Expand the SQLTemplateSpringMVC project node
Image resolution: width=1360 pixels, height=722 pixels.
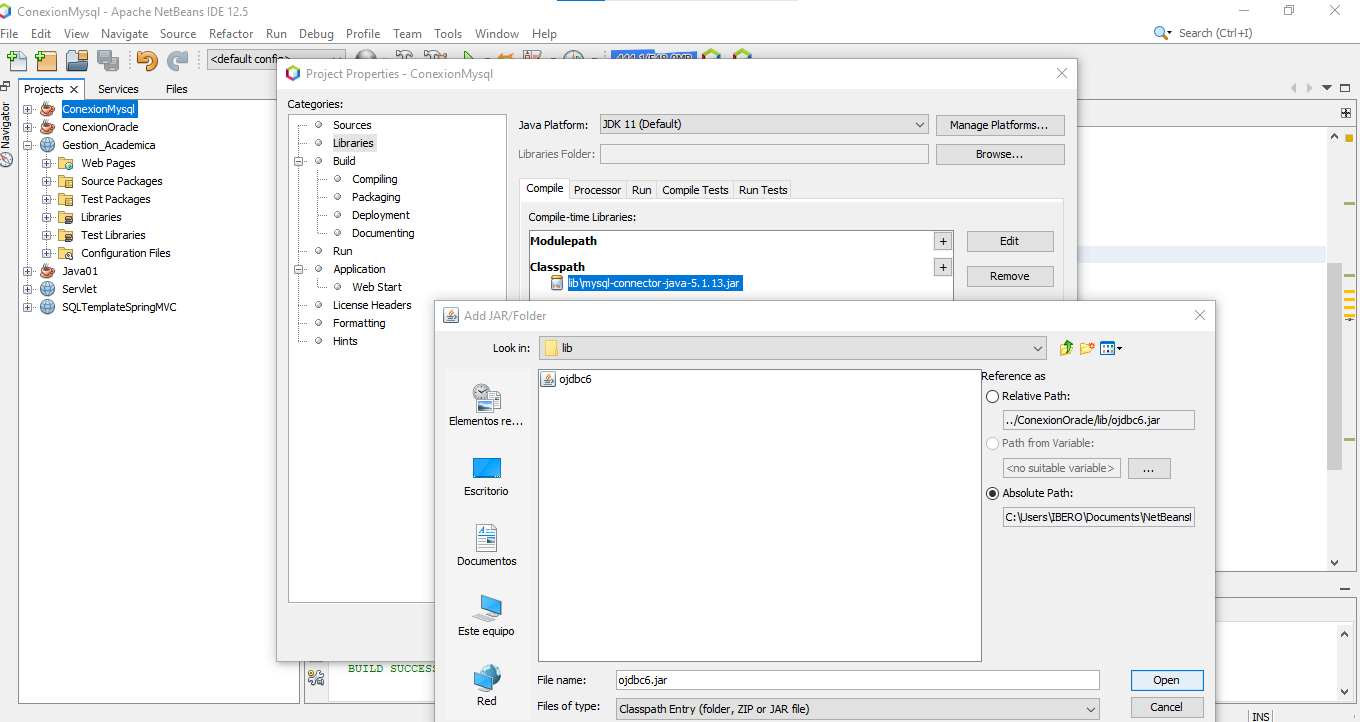28,307
